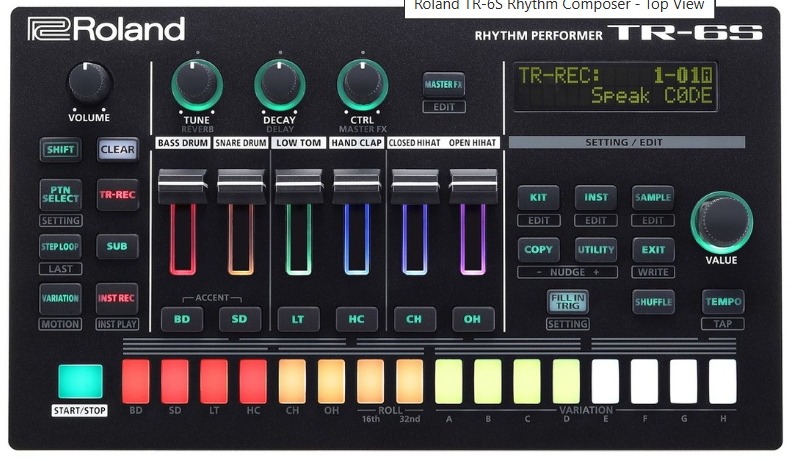Select variation E white step pad
This screenshot has width=792, height=461.
click(x=605, y=381)
